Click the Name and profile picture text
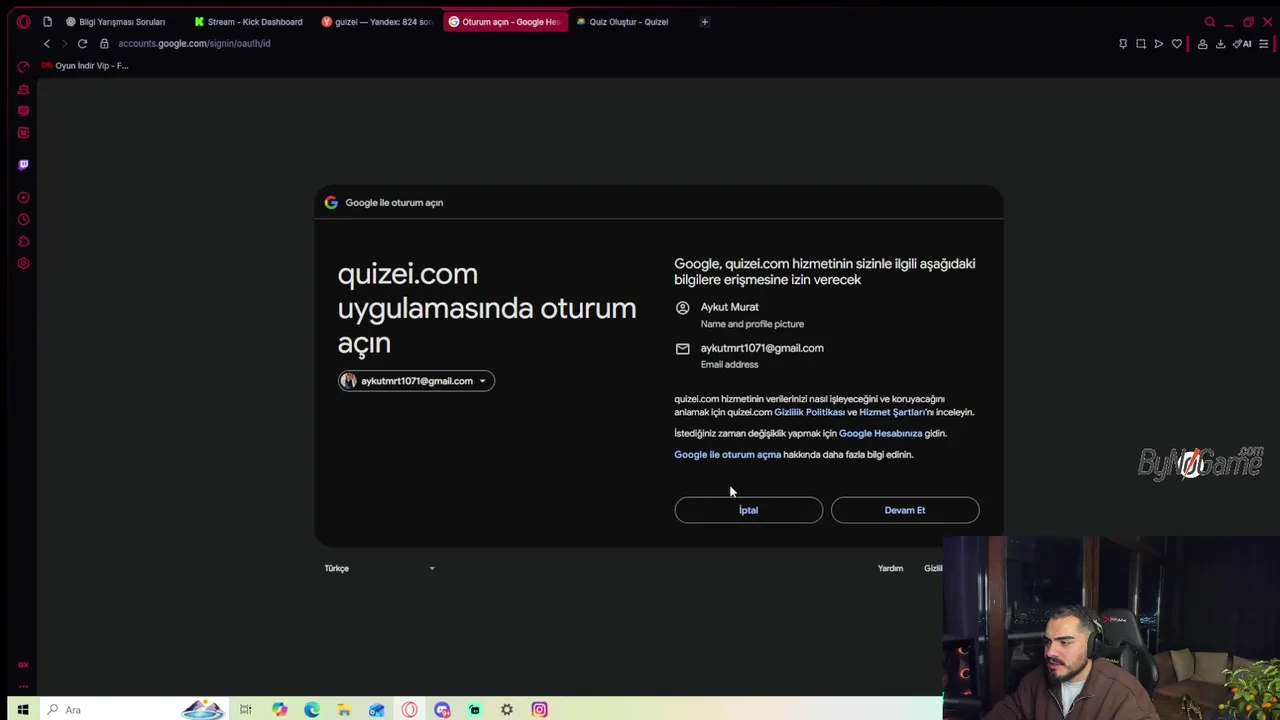This screenshot has width=1280, height=720. (x=752, y=324)
